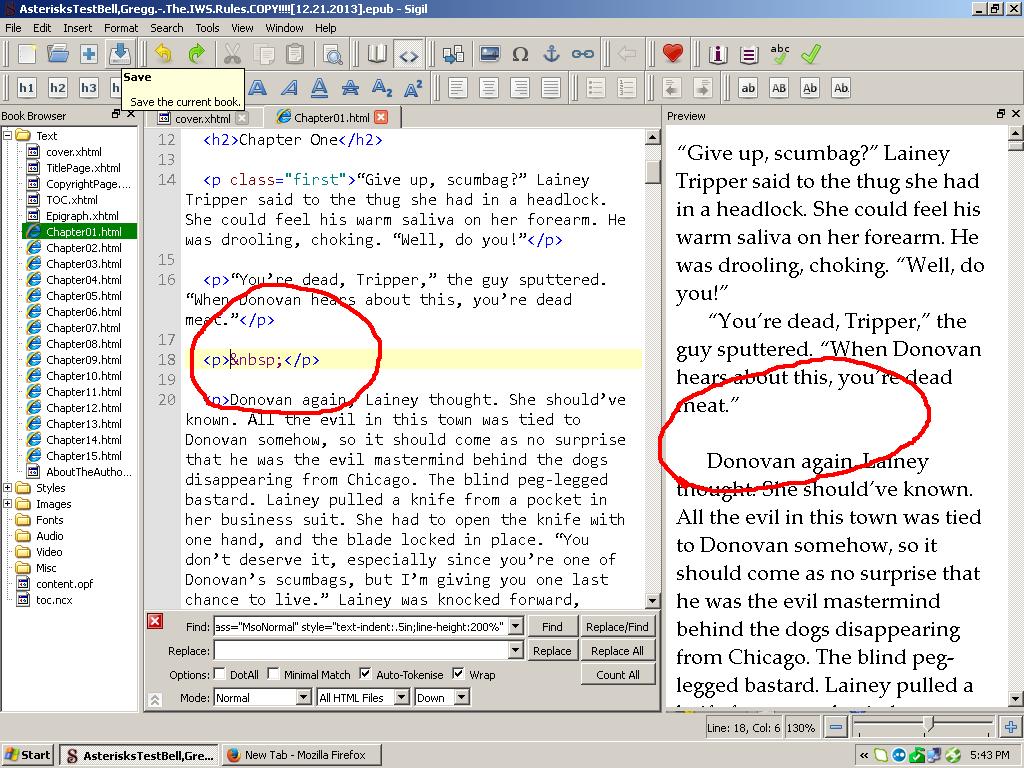Toggle the Wrap option checkbox
The height and width of the screenshot is (768, 1024).
click(458, 675)
